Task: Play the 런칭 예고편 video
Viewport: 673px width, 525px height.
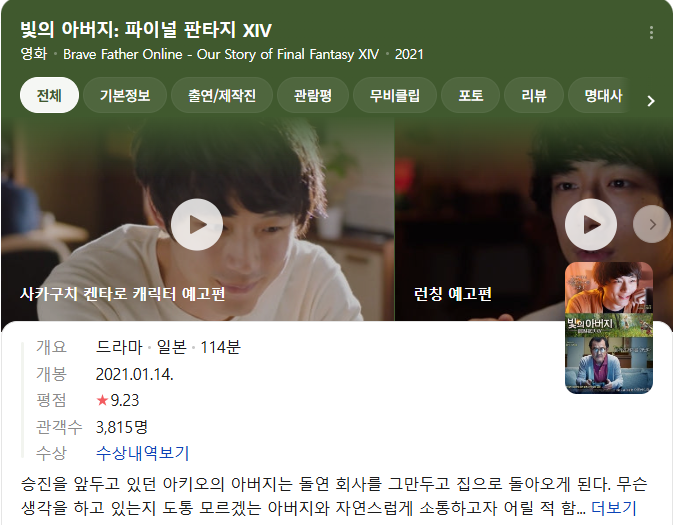Action: pyautogui.click(x=591, y=225)
